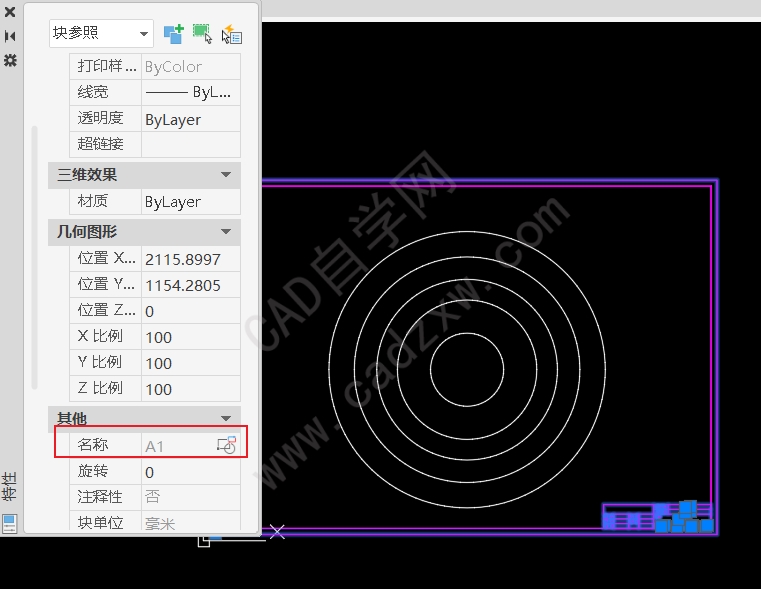
Task: Select the 打印样式 ByColor value
Action: [191, 66]
